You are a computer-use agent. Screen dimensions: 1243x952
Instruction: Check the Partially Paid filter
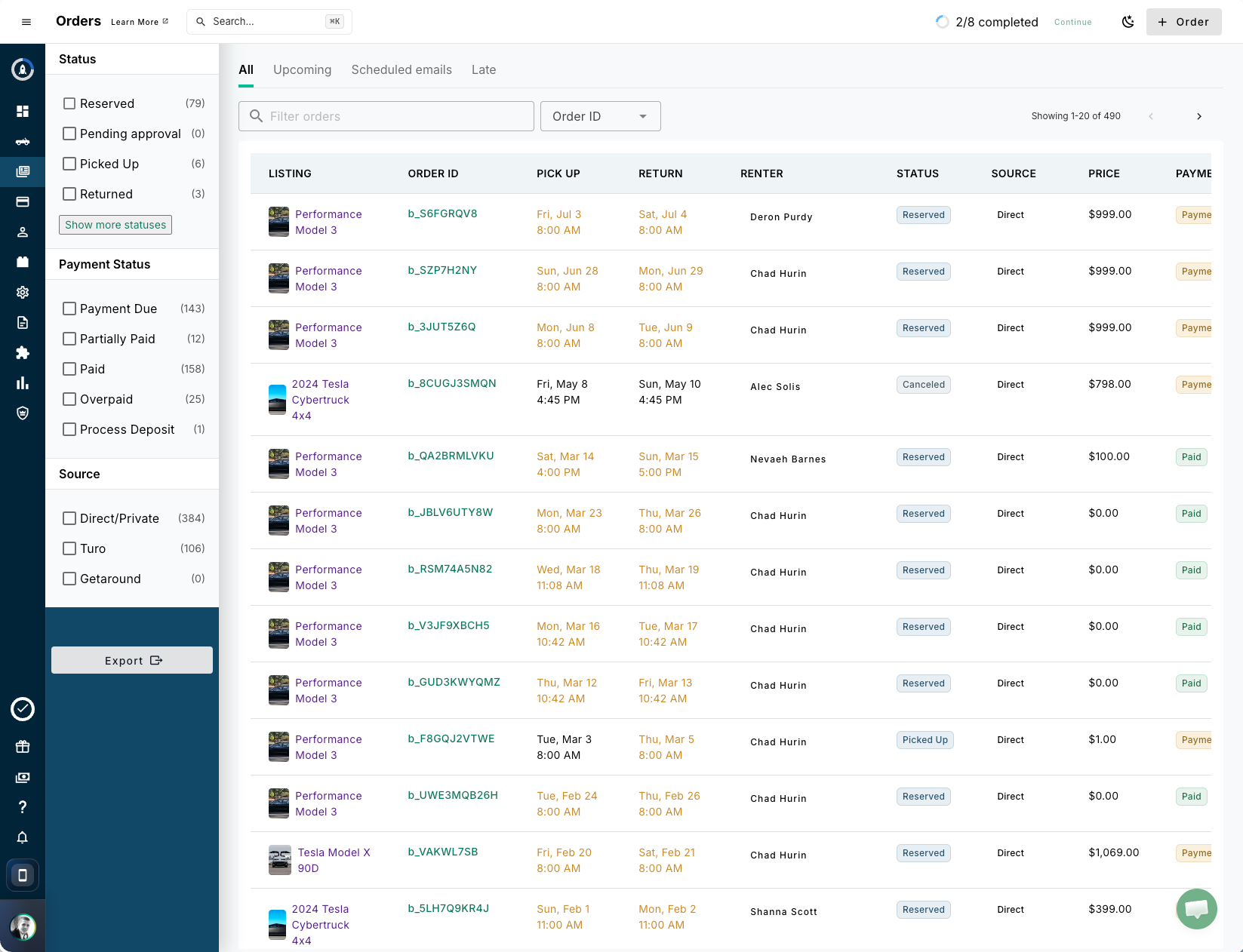[x=69, y=339]
